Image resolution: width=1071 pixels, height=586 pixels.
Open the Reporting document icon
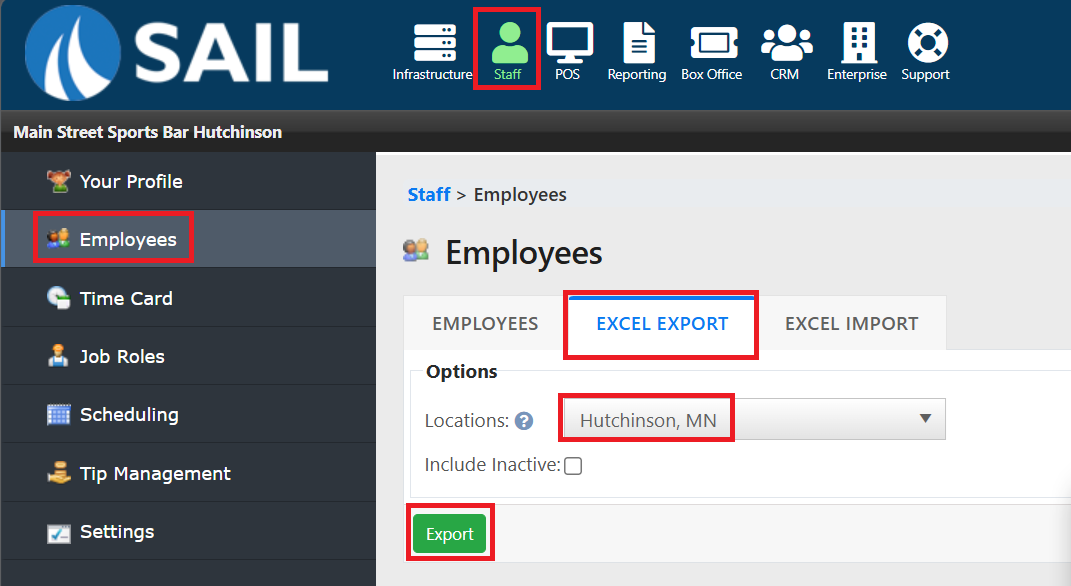638,43
